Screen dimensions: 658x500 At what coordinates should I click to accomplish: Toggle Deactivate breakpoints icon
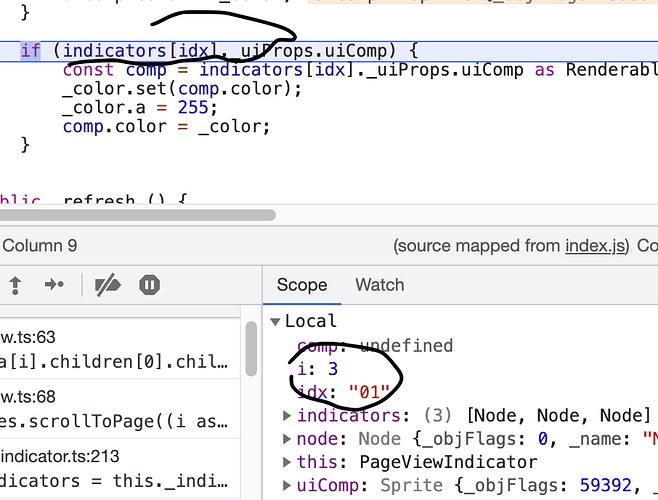(108, 285)
